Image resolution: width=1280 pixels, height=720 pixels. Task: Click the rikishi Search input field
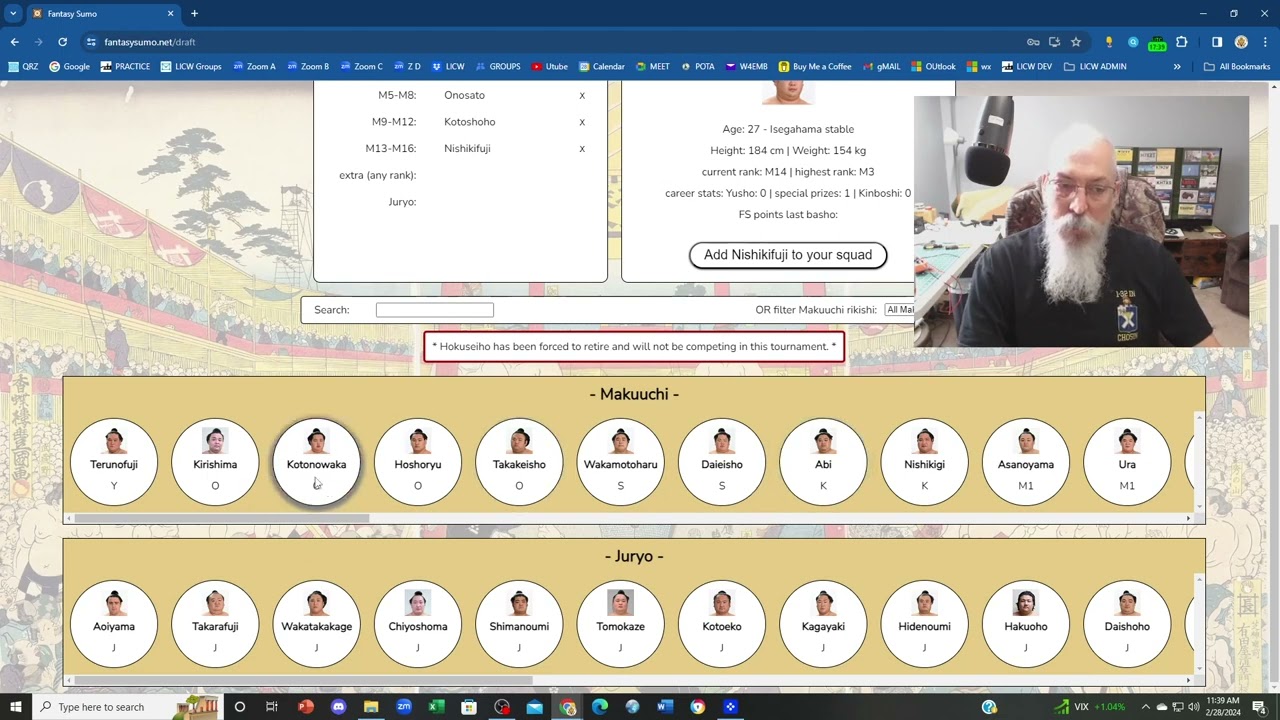435,310
